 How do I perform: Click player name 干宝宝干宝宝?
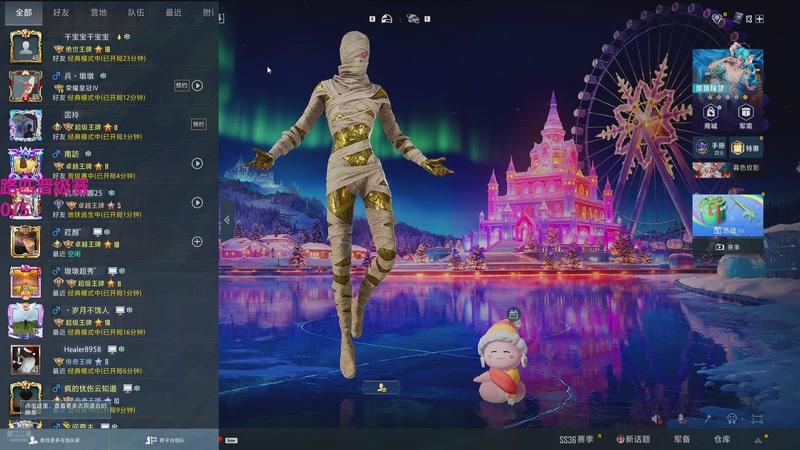pyautogui.click(x=86, y=37)
